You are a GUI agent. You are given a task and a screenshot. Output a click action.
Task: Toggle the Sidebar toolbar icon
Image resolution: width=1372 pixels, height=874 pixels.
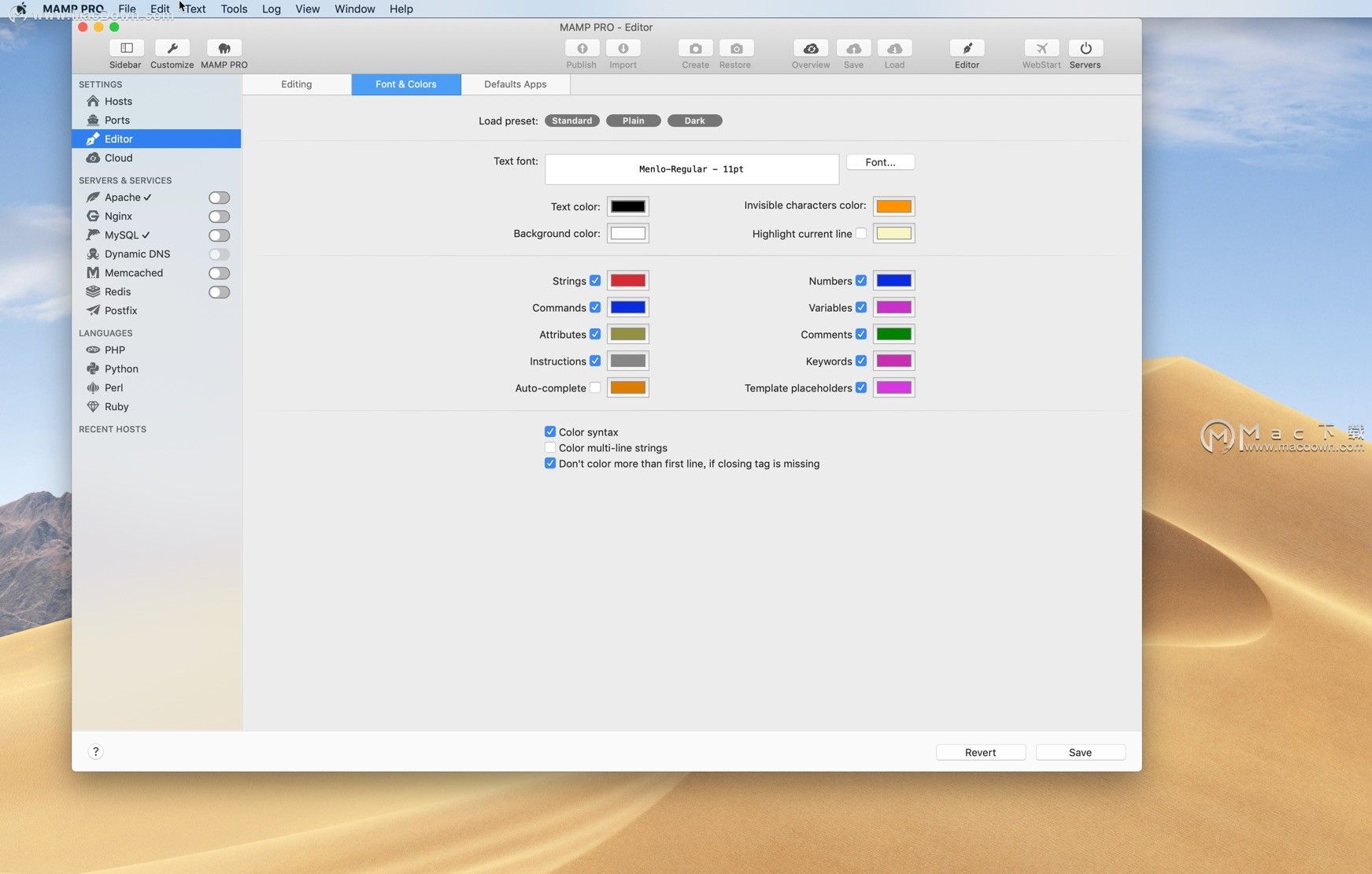click(x=126, y=48)
